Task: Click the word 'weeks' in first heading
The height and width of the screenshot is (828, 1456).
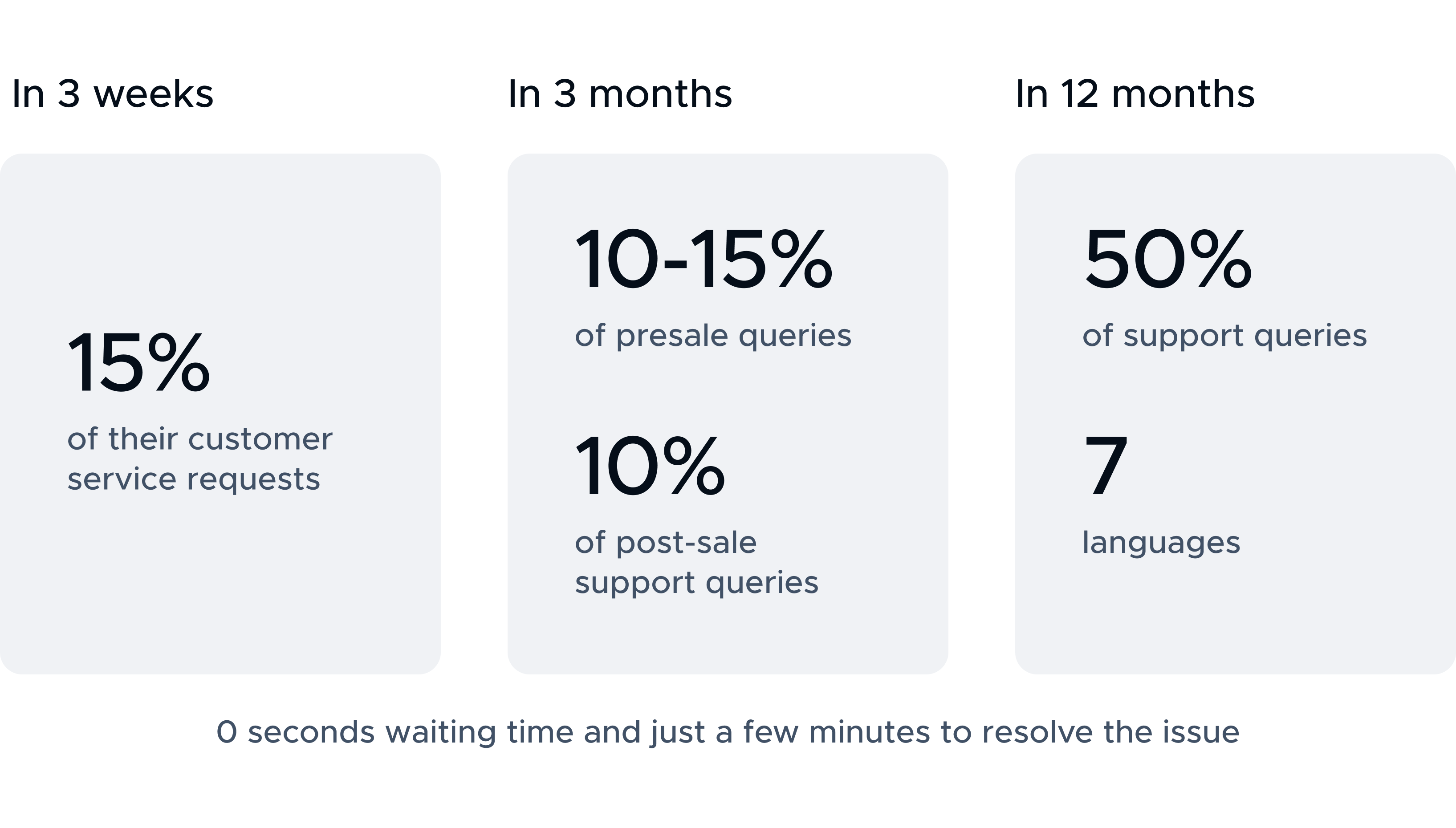Action: point(154,93)
